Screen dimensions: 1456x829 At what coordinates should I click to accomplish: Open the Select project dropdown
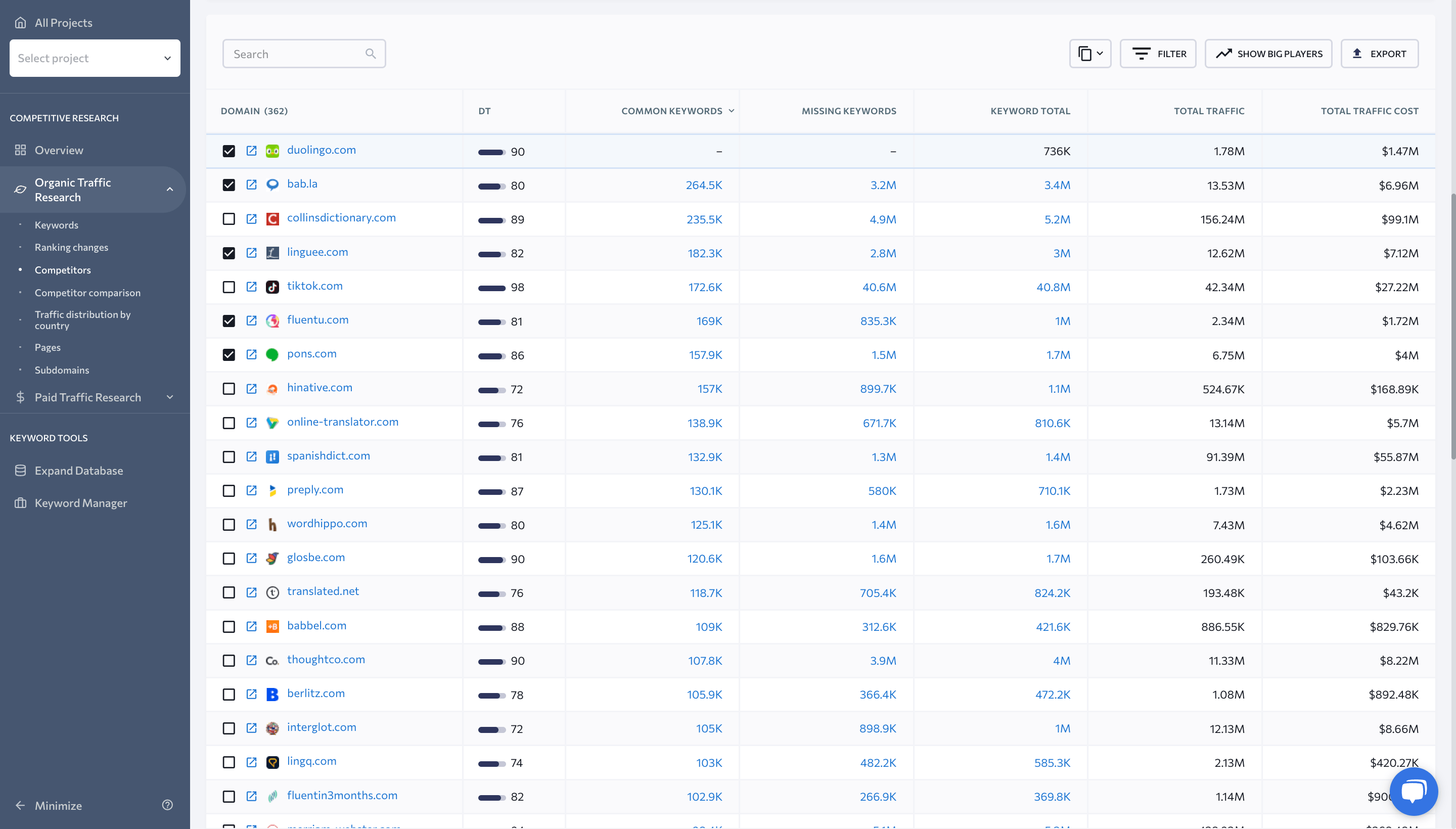[95, 58]
